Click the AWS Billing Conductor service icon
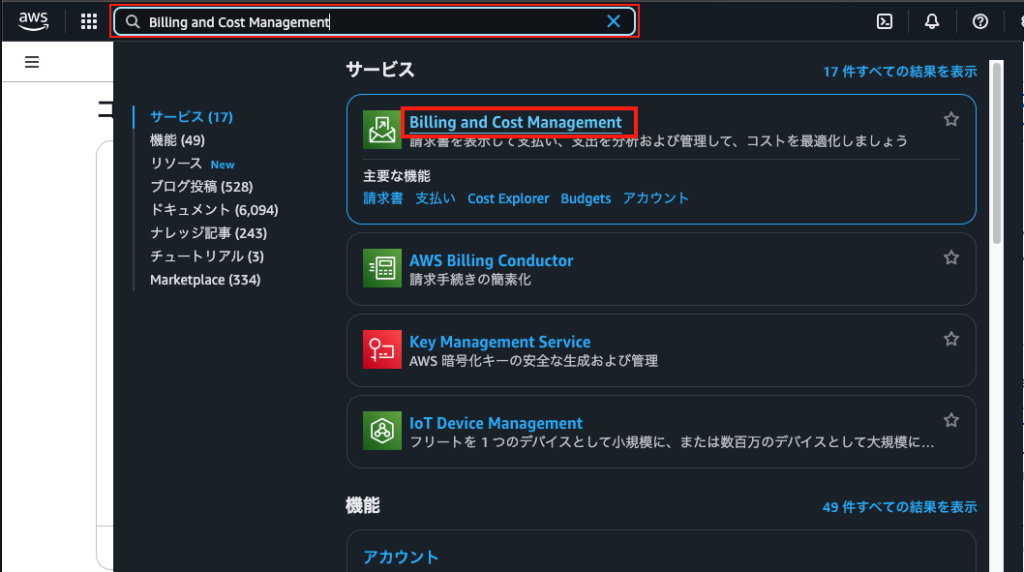Image resolution: width=1024 pixels, height=572 pixels. [382, 268]
